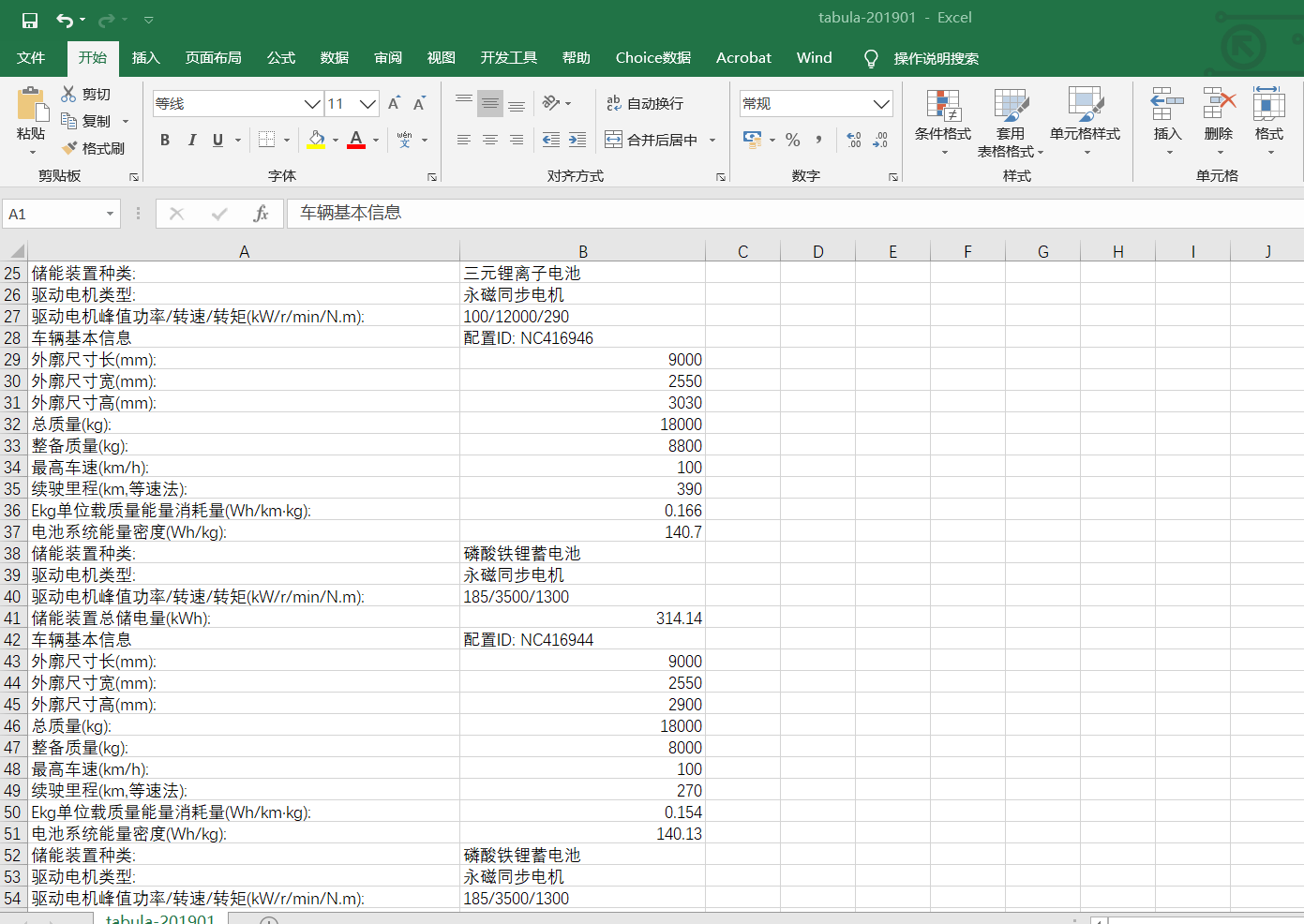Expand the Name Box dropdown

click(110, 214)
